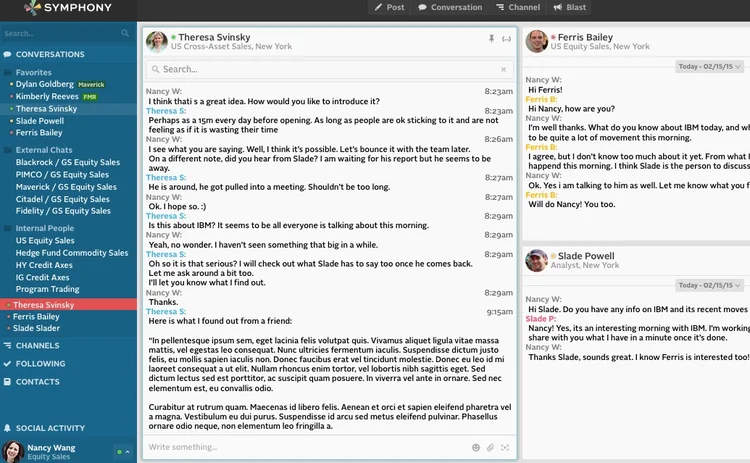Screen dimensions: 750x463
Task: Click the Contacts book icon
Action: pyautogui.click(x=7, y=382)
